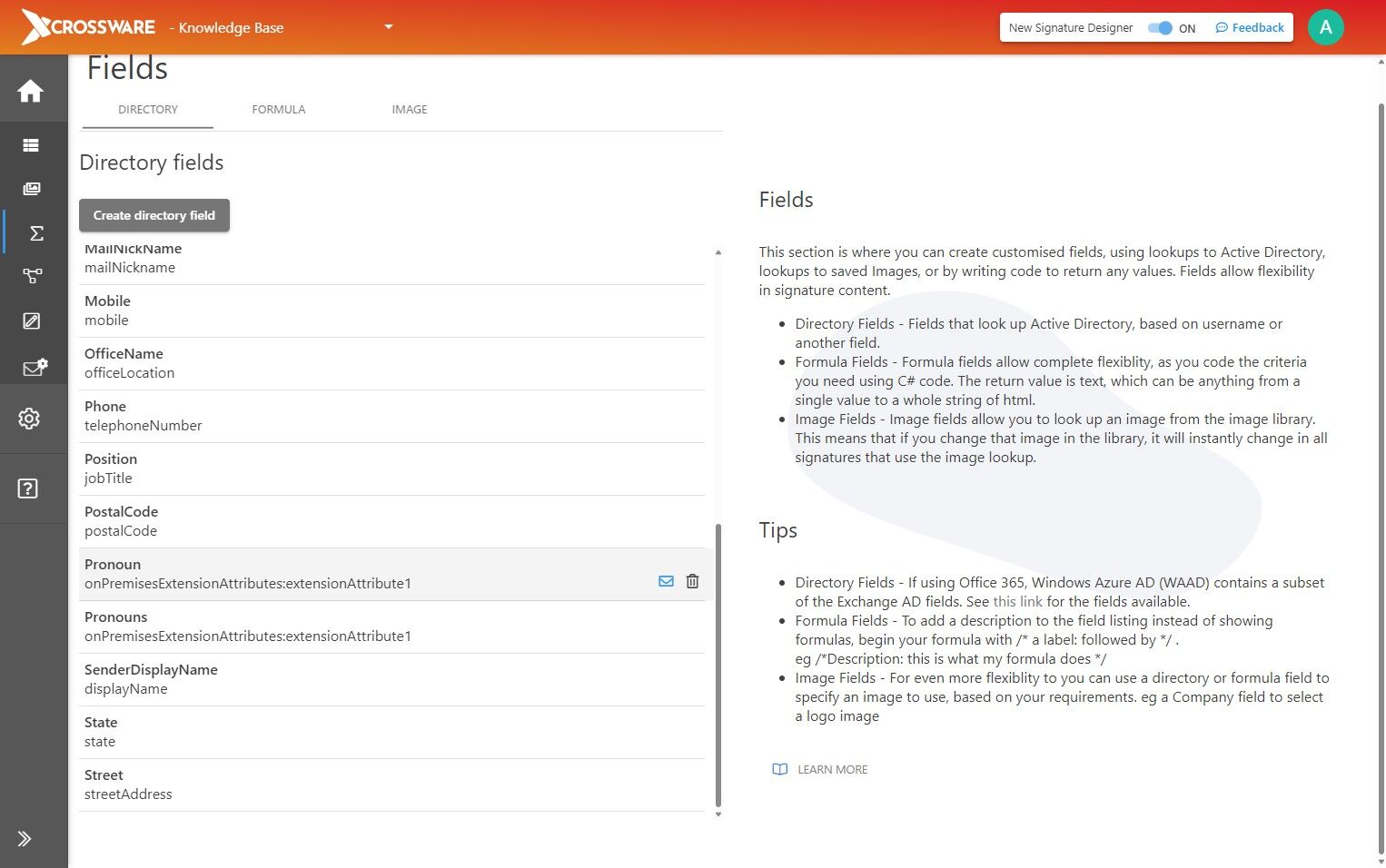Switch to the IMAGE tab
This screenshot has height=868, width=1386.
(410, 110)
